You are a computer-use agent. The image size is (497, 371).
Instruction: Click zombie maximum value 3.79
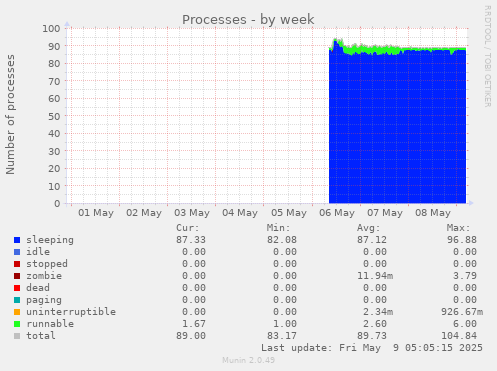click(x=465, y=276)
